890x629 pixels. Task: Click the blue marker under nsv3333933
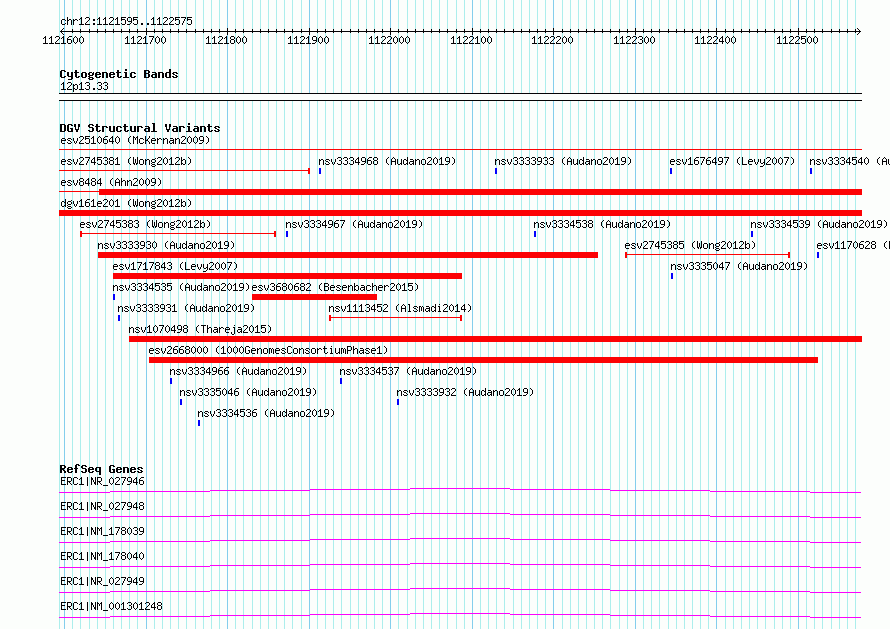click(496, 171)
